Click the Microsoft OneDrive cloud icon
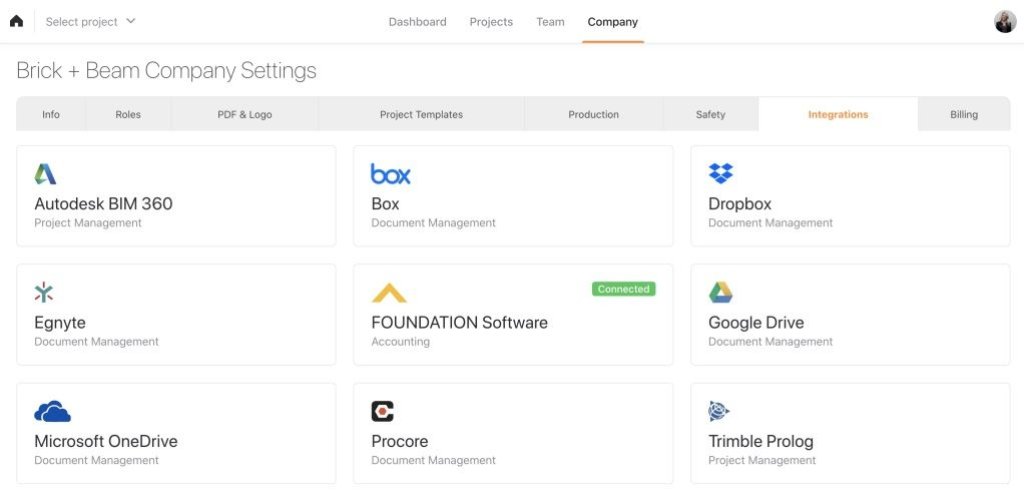 click(x=52, y=412)
